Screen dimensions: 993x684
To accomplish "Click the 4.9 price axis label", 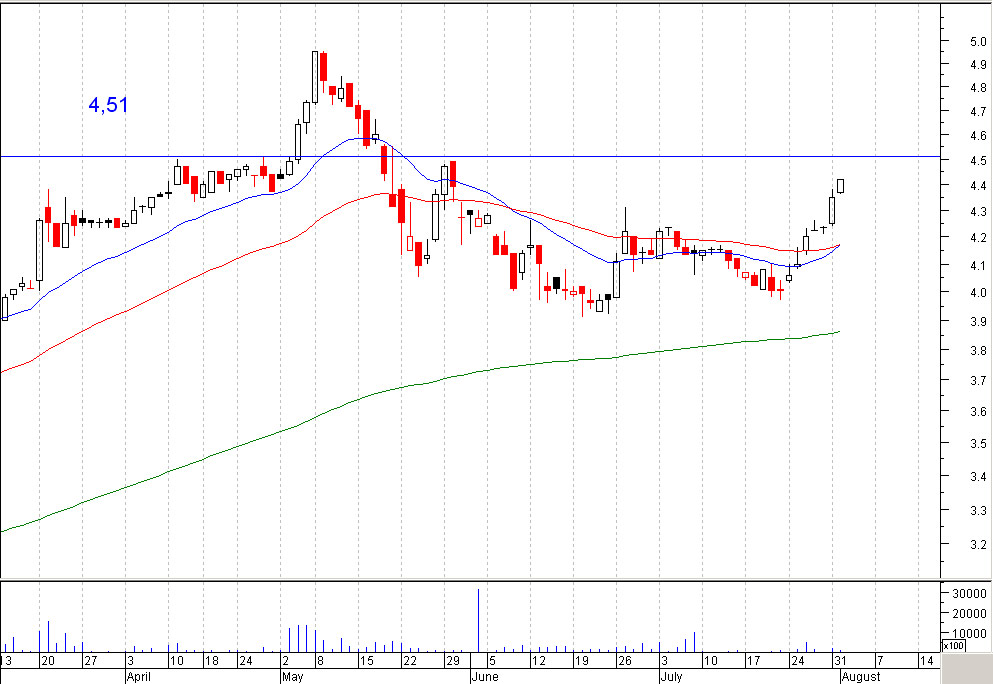I will pyautogui.click(x=978, y=65).
